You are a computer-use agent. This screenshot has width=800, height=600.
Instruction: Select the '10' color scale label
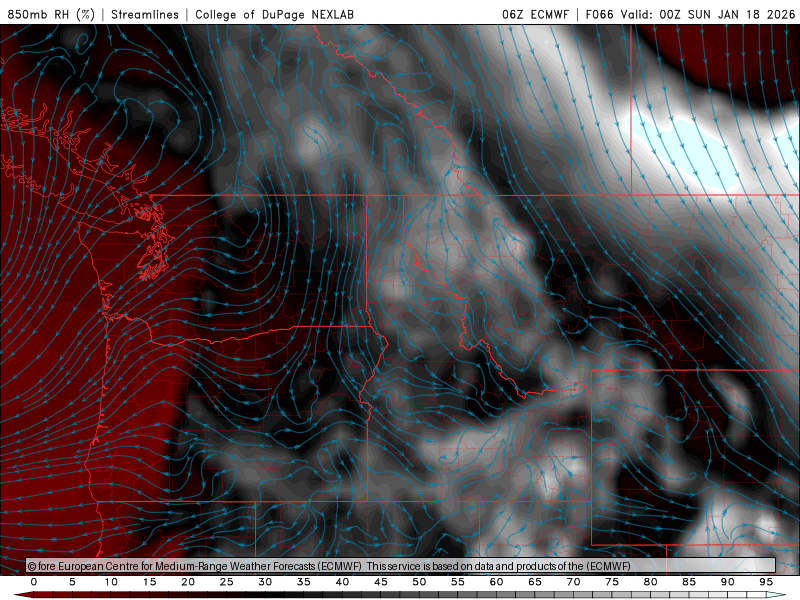pyautogui.click(x=111, y=582)
